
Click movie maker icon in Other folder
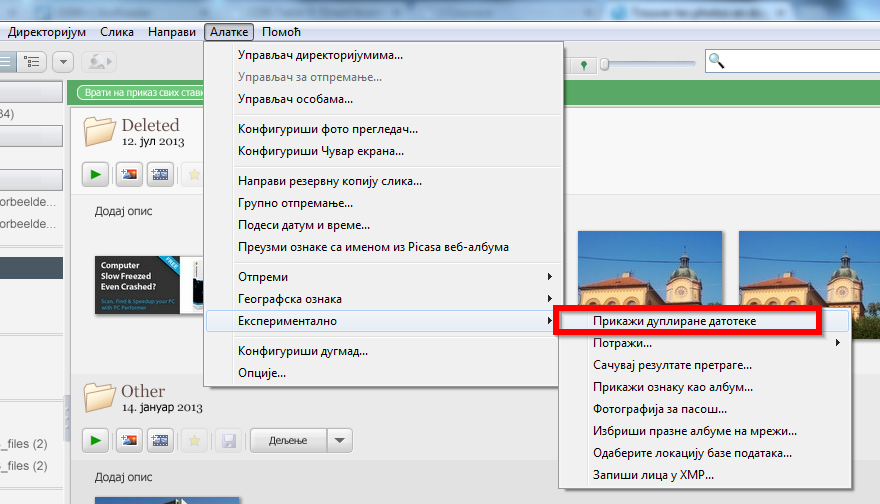[x=159, y=440]
